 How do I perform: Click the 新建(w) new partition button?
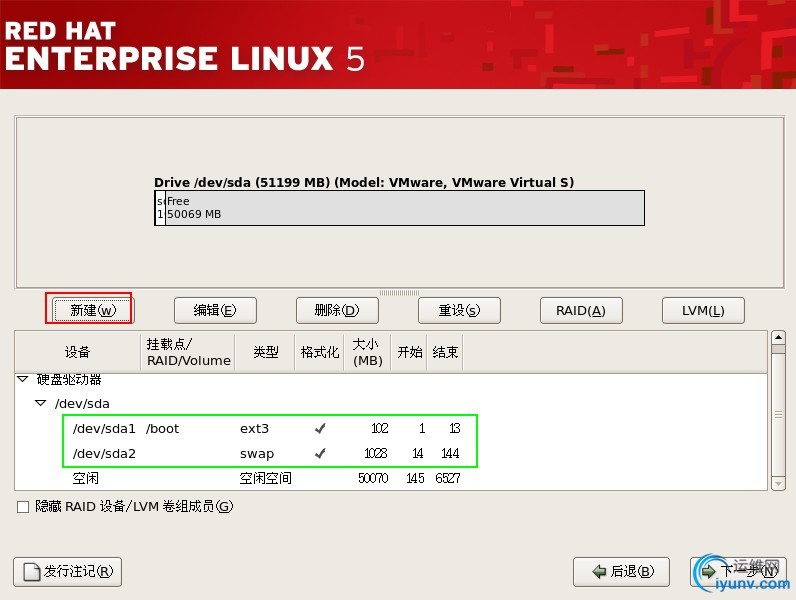pyautogui.click(x=92, y=310)
